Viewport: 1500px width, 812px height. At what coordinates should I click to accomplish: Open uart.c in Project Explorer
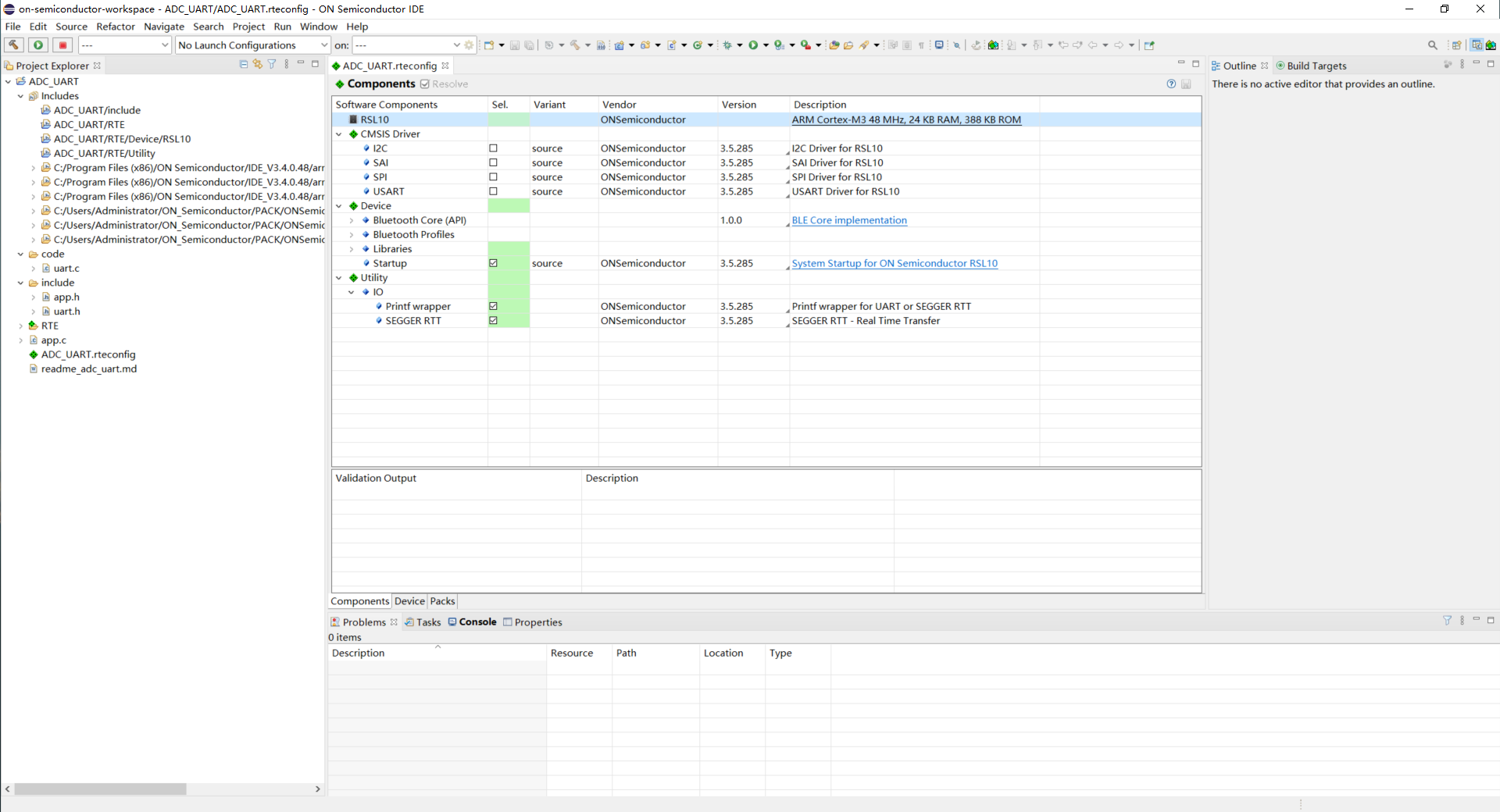66,269
